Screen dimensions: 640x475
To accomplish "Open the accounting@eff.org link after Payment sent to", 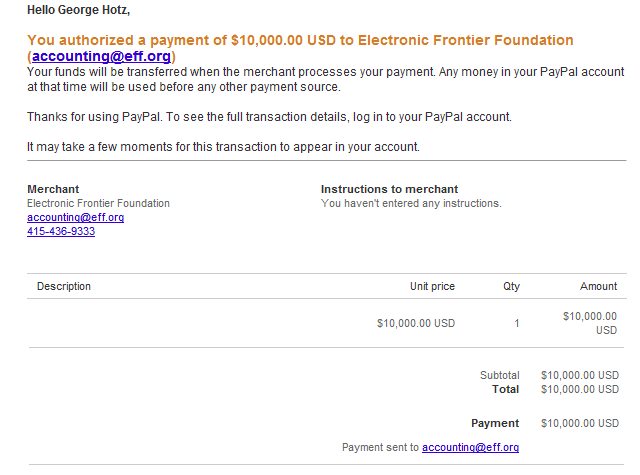I will (x=470, y=448).
